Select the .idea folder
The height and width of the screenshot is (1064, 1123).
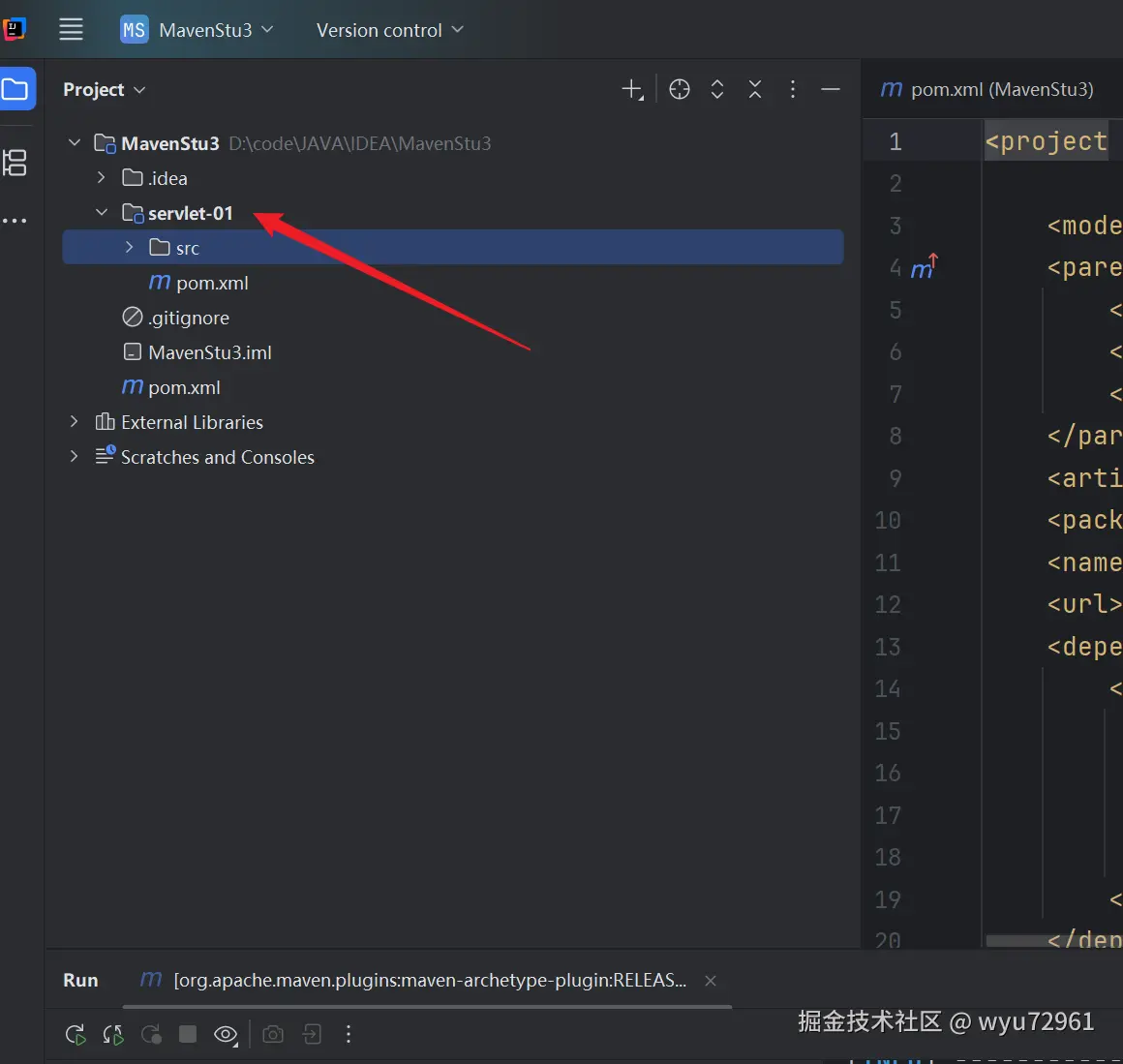pos(155,177)
